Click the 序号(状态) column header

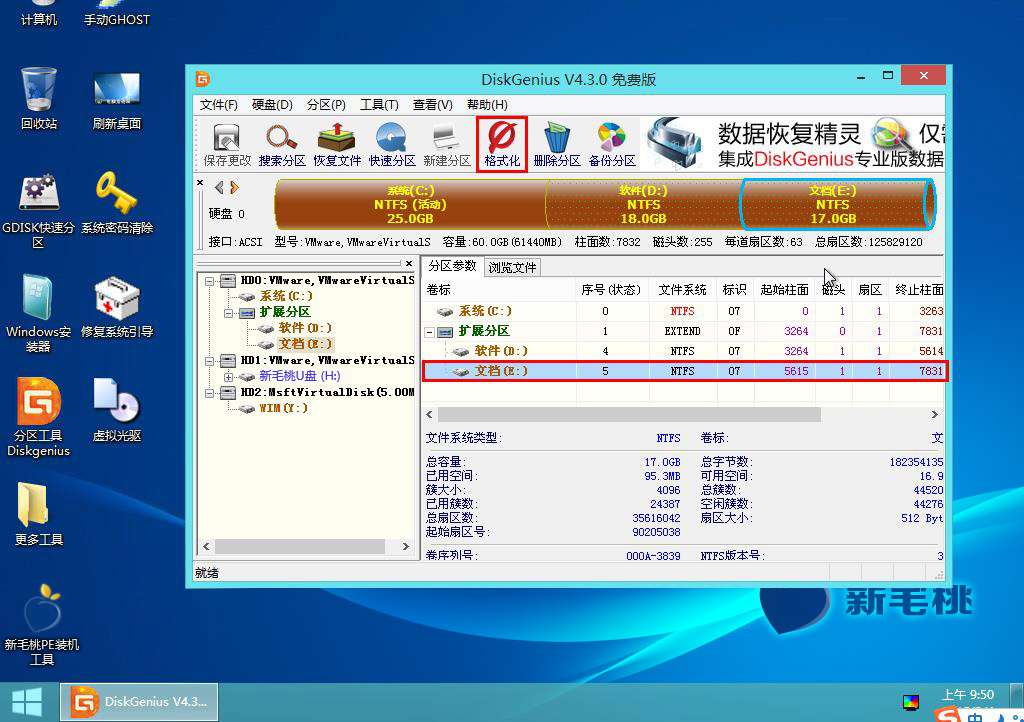point(612,290)
